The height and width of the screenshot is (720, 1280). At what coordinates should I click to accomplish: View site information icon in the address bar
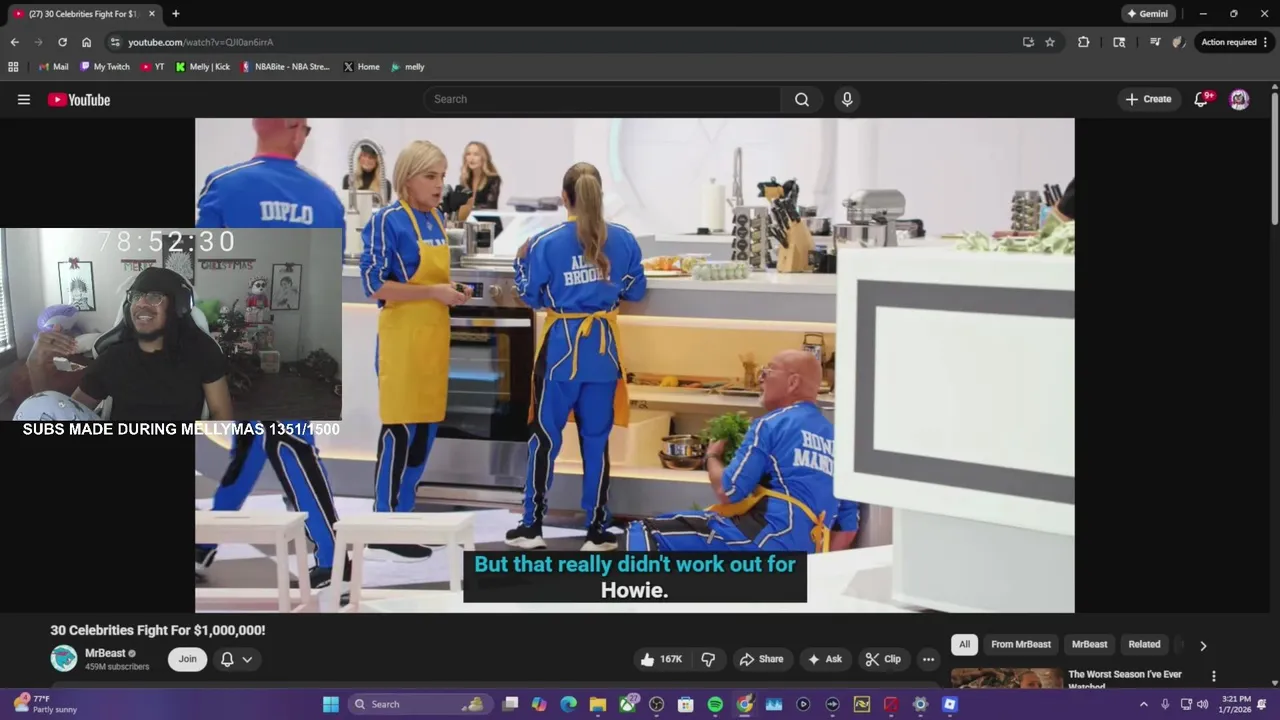115,42
